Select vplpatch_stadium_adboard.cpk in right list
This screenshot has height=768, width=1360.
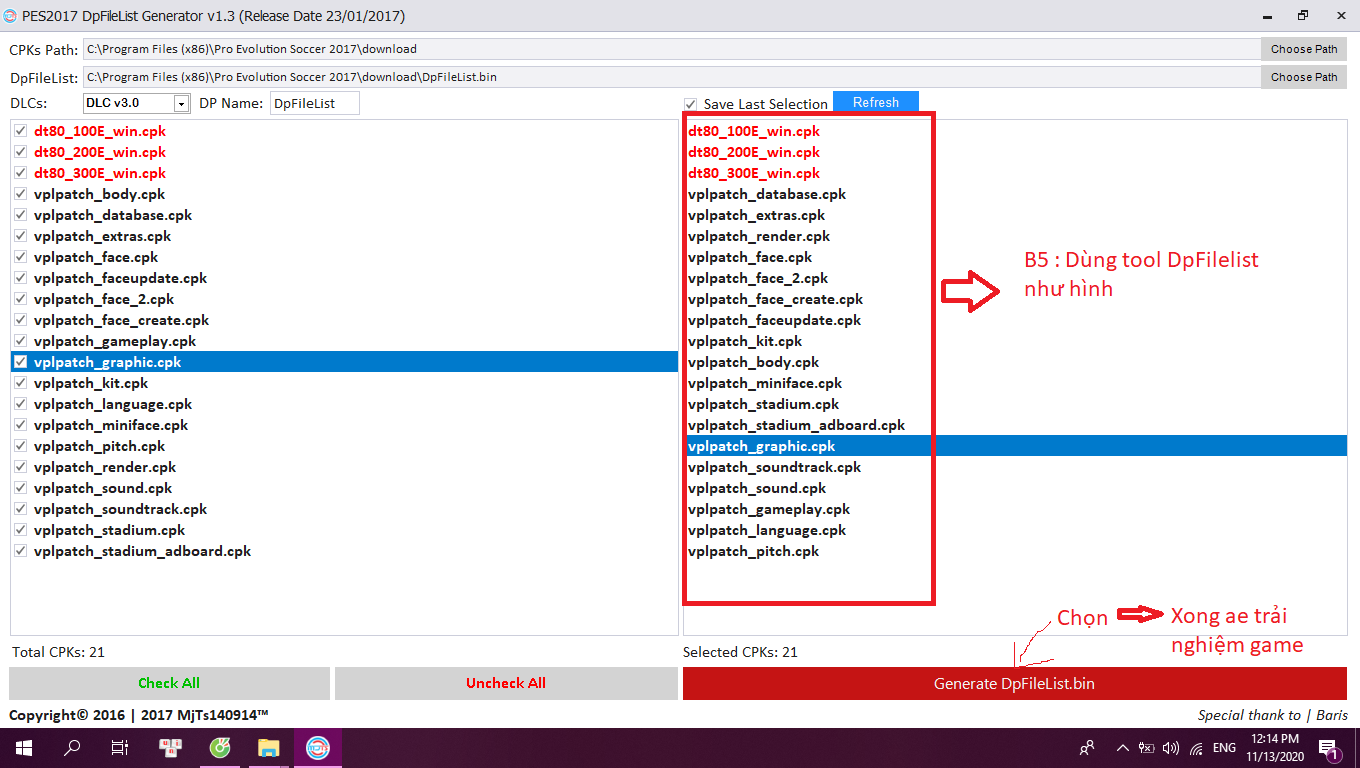click(x=796, y=425)
